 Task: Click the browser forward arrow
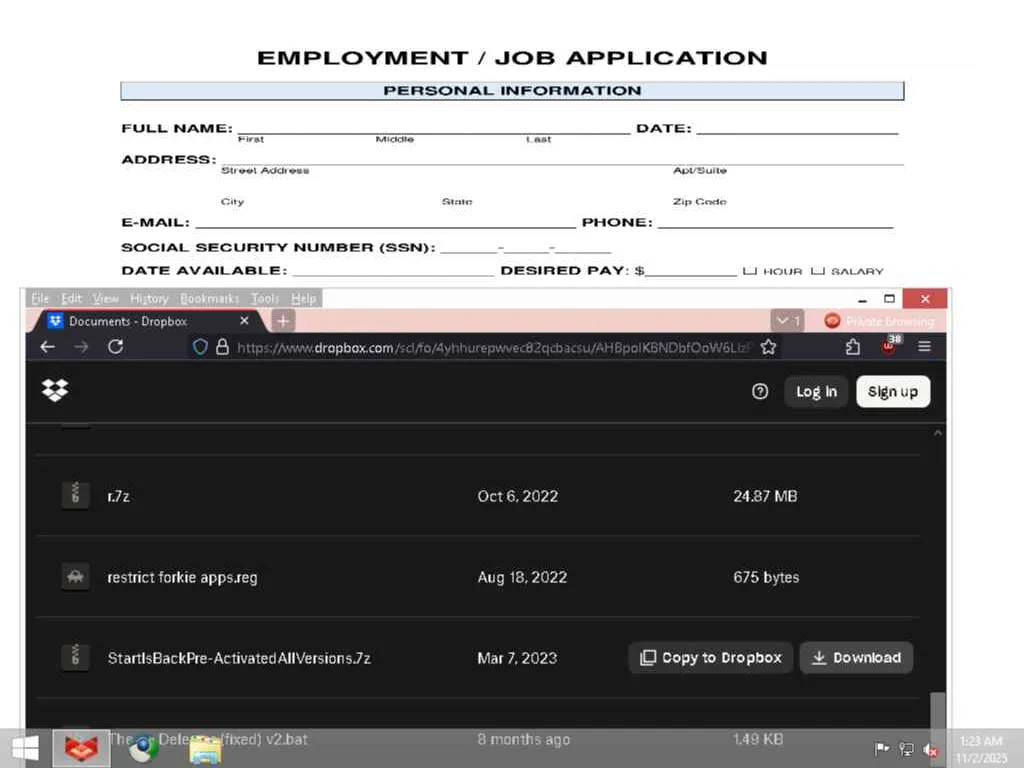81,347
